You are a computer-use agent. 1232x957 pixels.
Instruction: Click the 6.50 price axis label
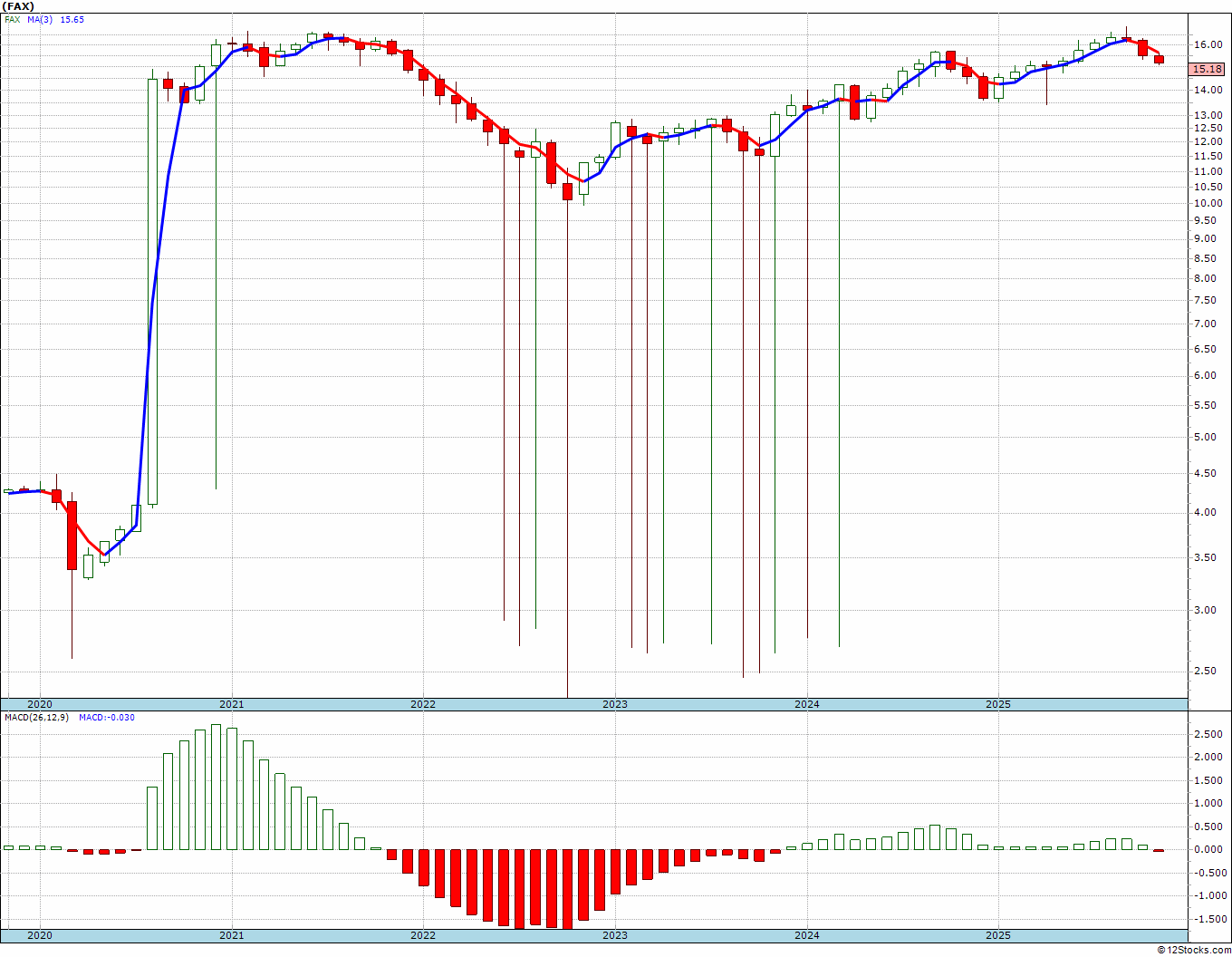point(1207,349)
